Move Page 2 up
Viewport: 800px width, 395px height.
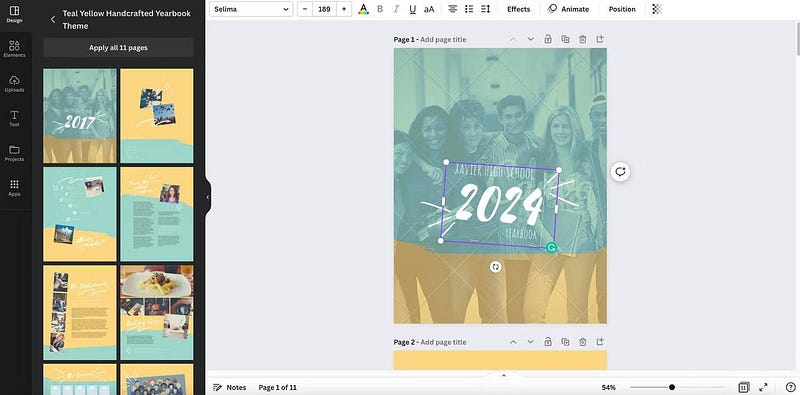click(513, 342)
